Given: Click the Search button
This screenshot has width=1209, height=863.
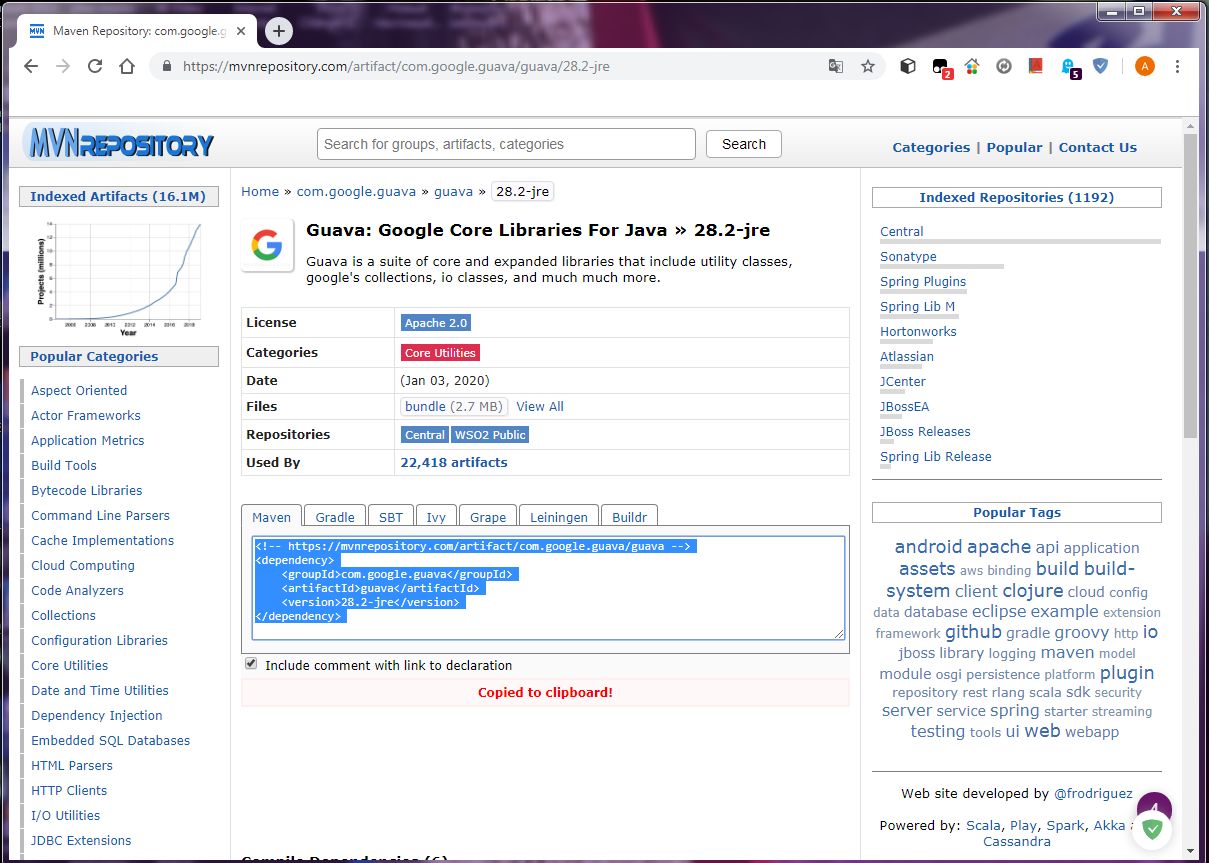Looking at the screenshot, I should [744, 144].
